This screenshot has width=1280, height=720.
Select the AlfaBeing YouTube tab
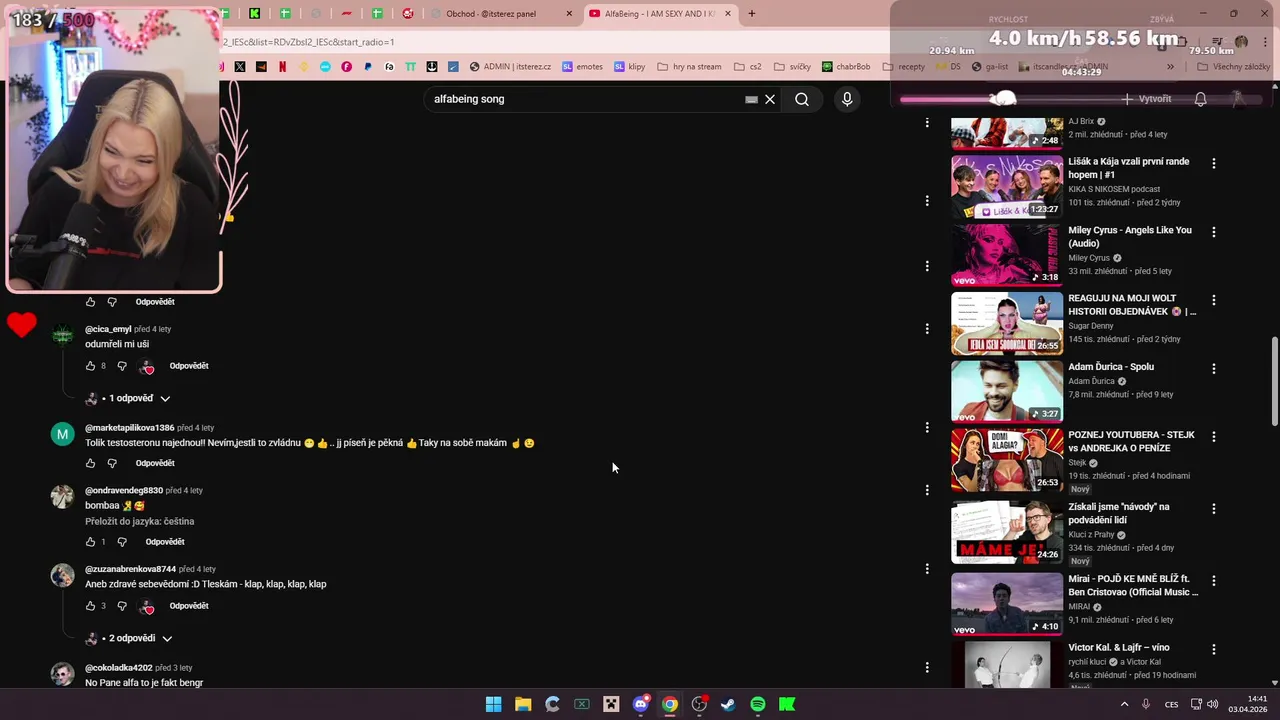click(660, 13)
